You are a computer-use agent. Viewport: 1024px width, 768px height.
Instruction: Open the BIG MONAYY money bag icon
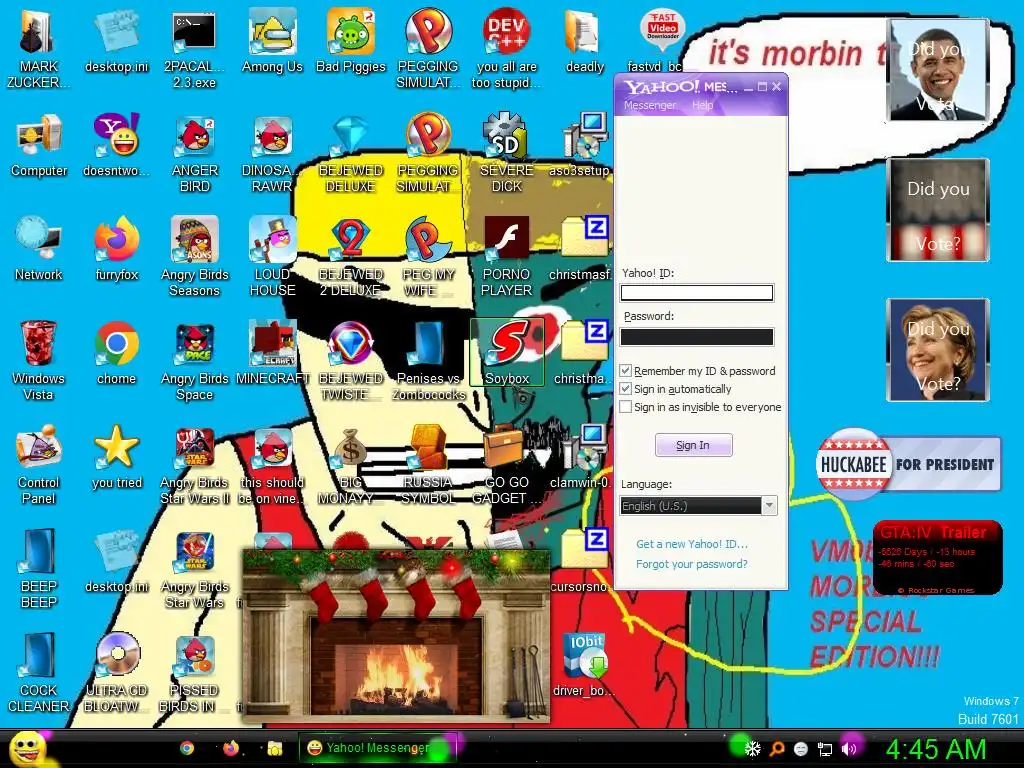351,465
